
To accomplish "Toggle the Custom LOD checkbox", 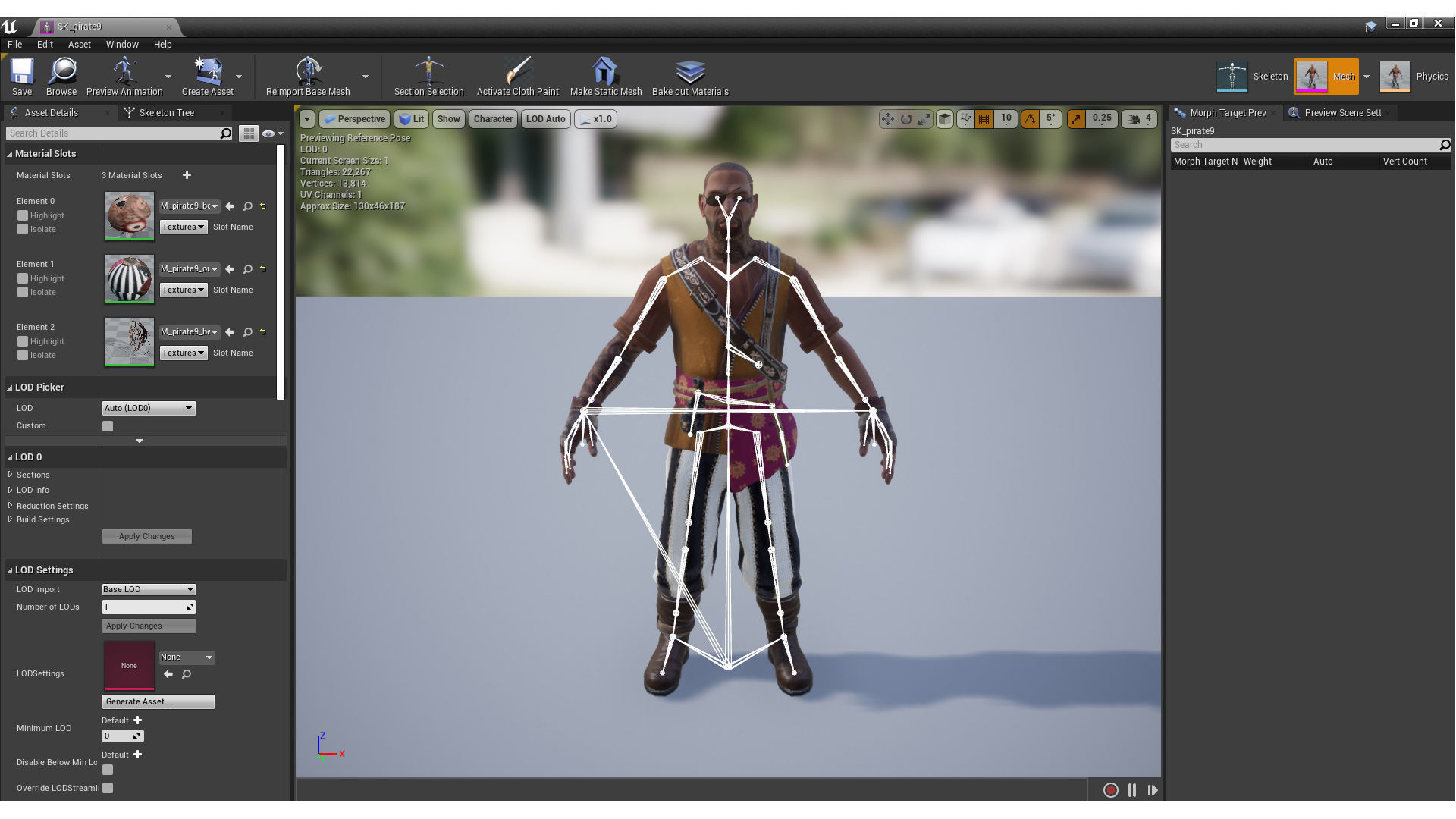I will tap(108, 426).
